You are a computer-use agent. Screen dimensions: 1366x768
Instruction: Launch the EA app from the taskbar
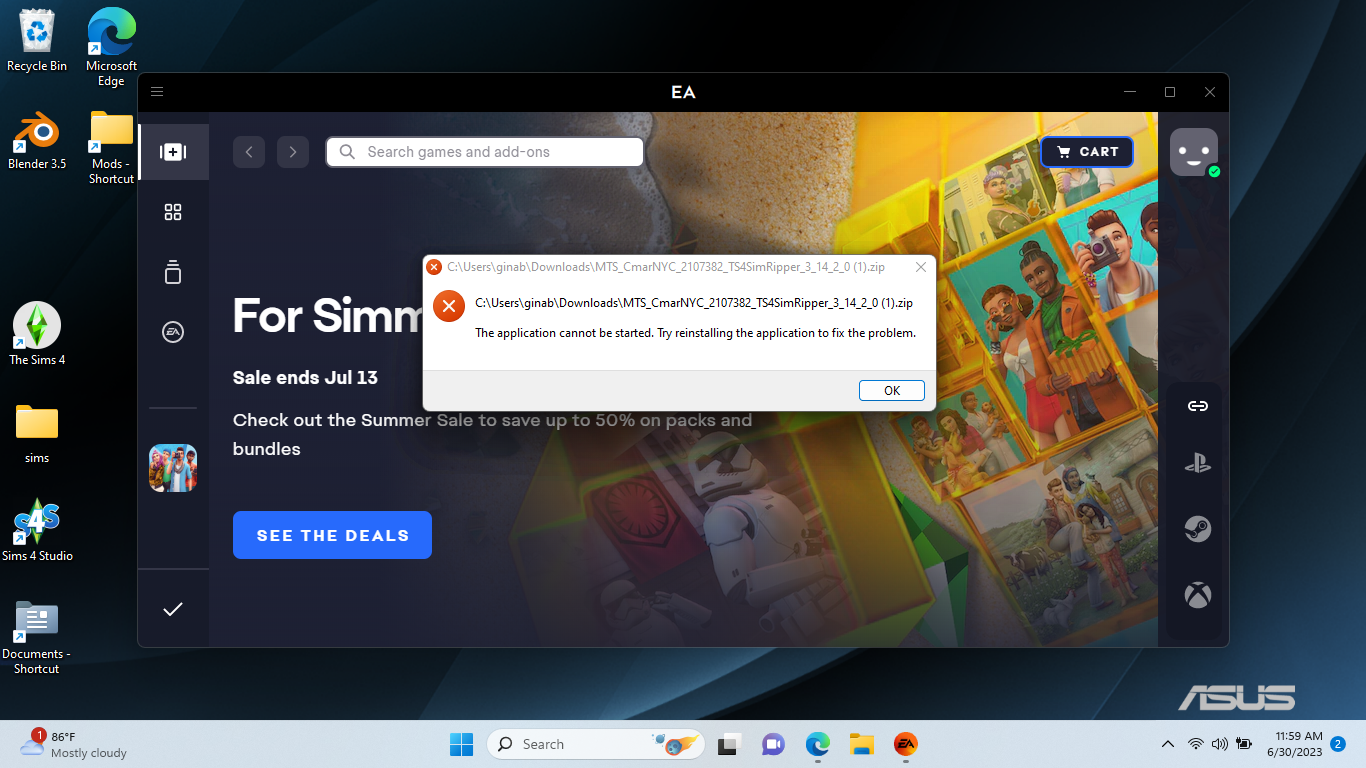[905, 744]
